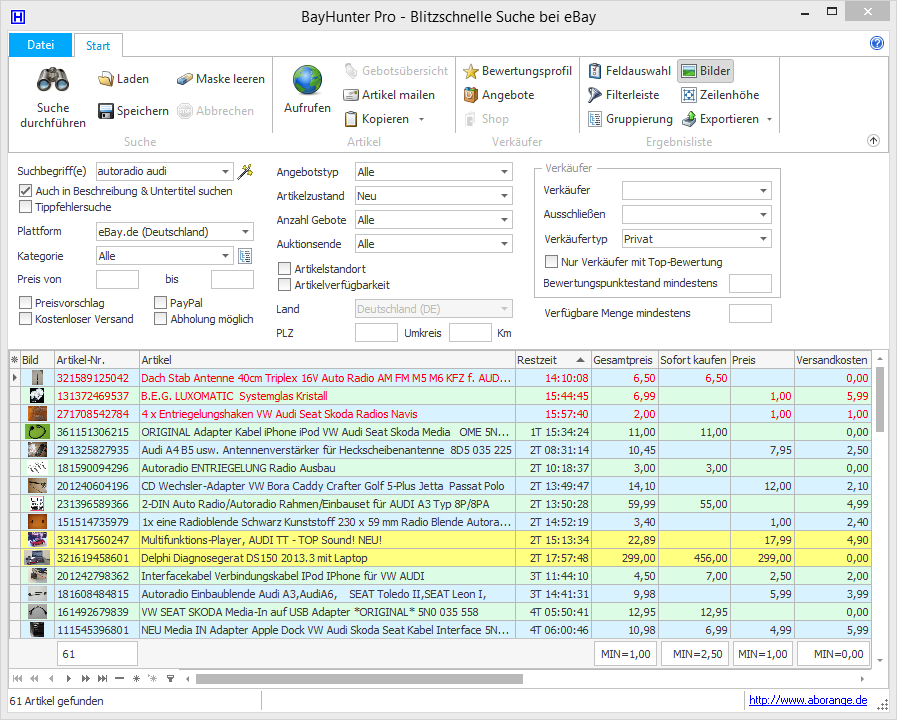Click Maske leeren eraser icon
Image resolution: width=897 pixels, height=720 pixels.
click(185, 79)
